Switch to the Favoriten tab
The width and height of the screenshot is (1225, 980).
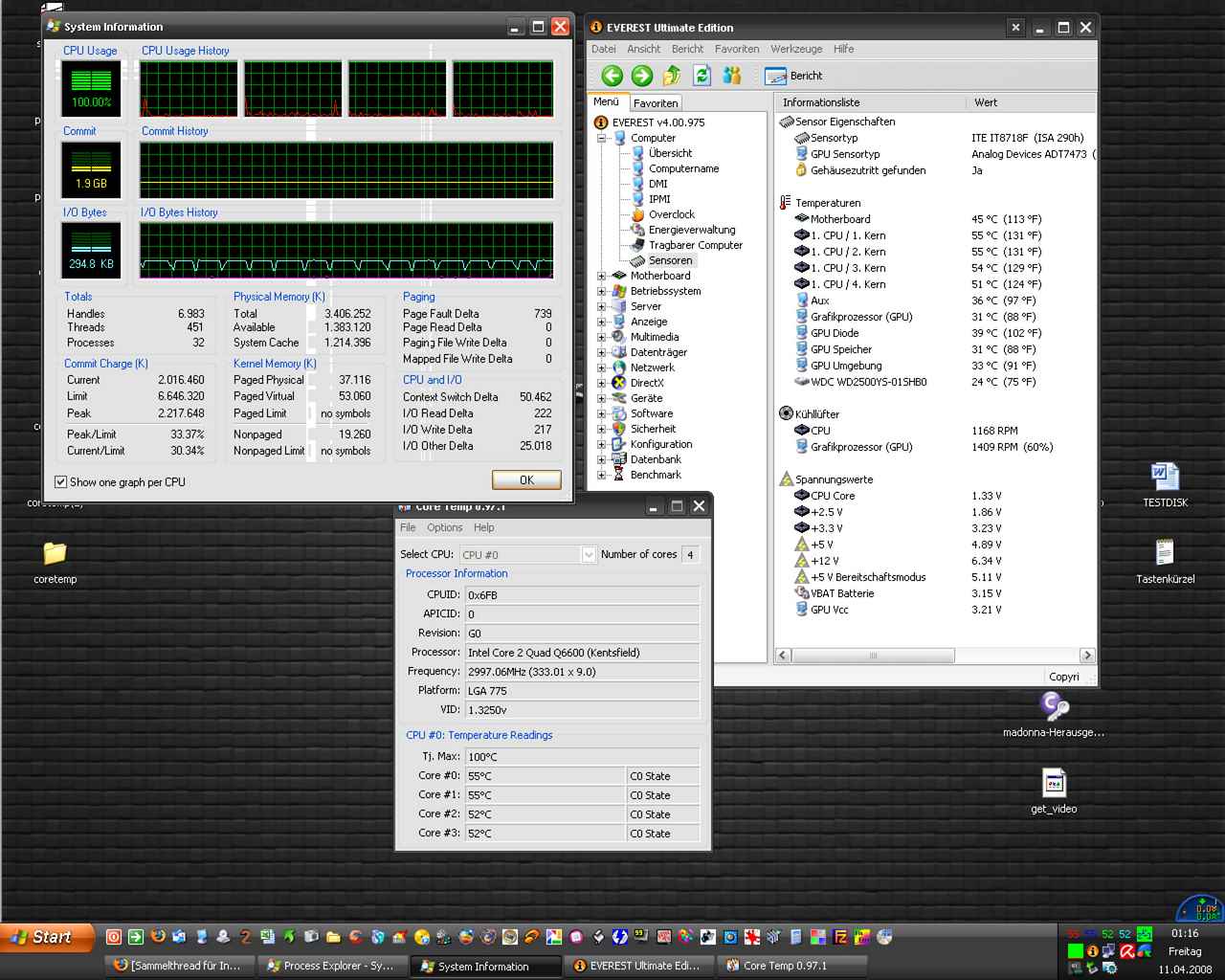pos(656,103)
